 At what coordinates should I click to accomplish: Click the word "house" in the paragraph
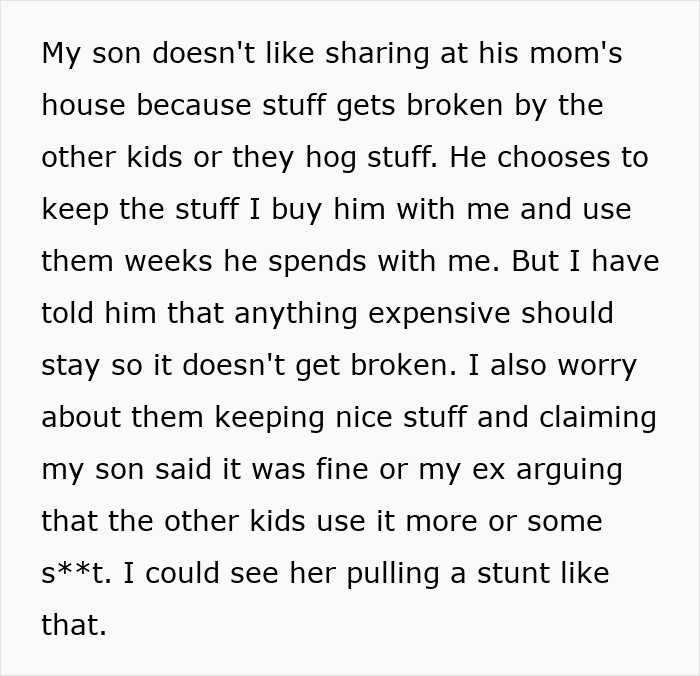(85, 106)
